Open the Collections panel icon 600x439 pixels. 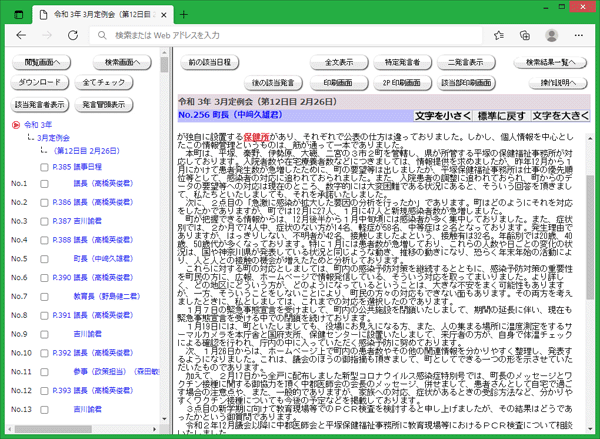point(525,35)
